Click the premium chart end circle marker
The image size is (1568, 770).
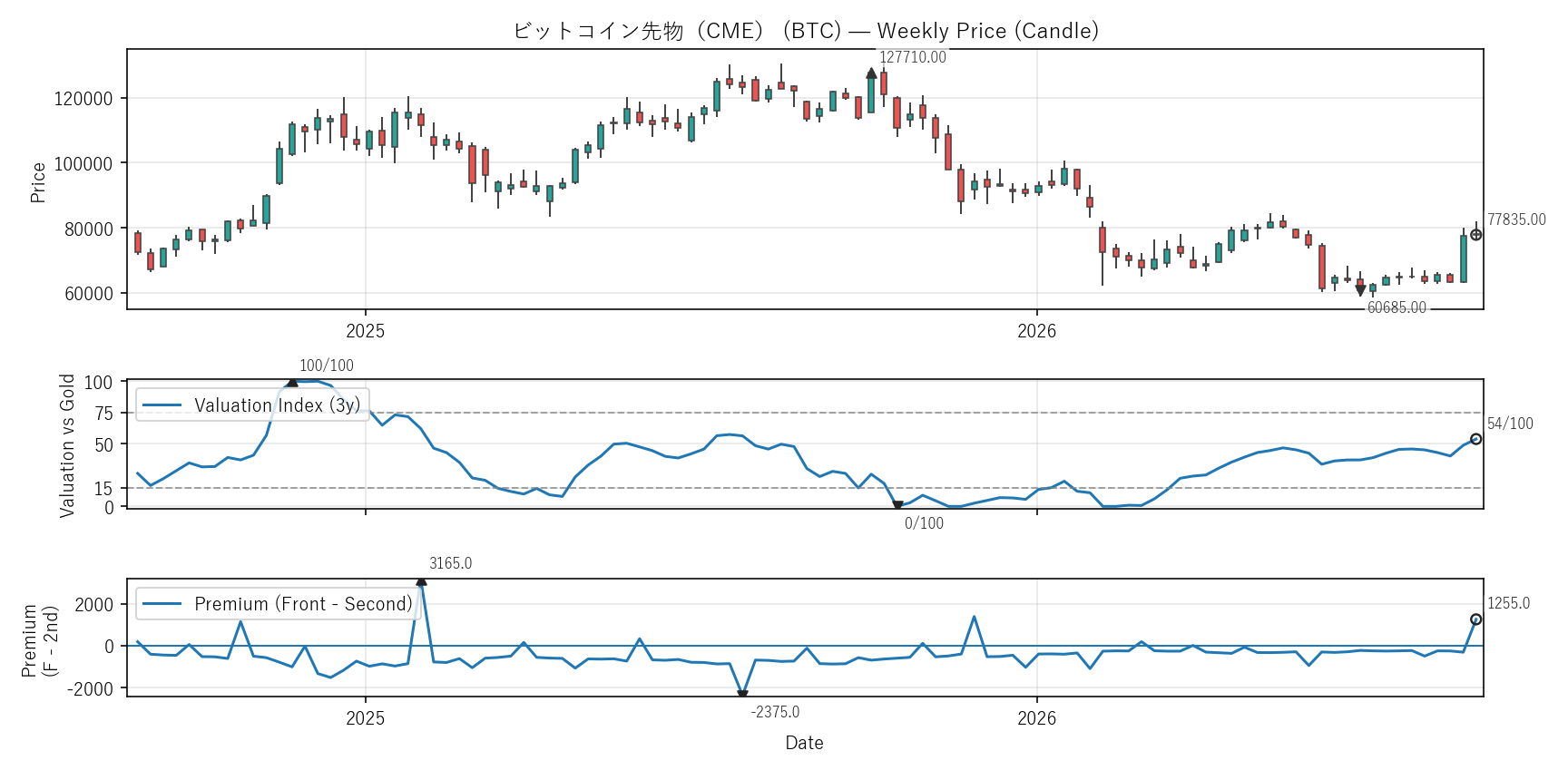(1476, 619)
